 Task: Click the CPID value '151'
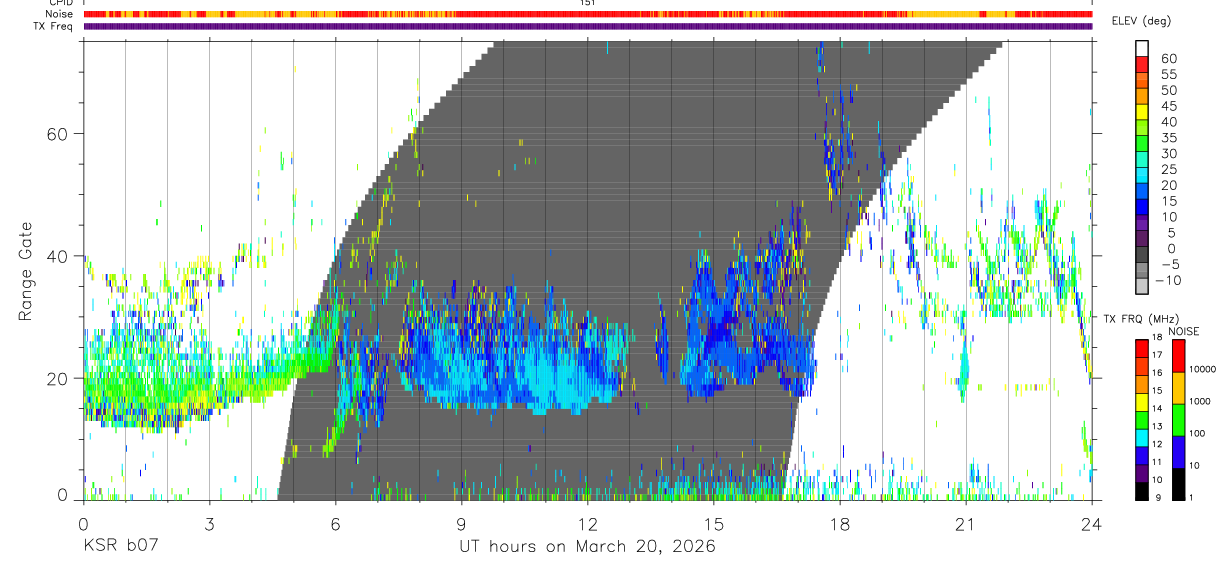(x=588, y=3)
